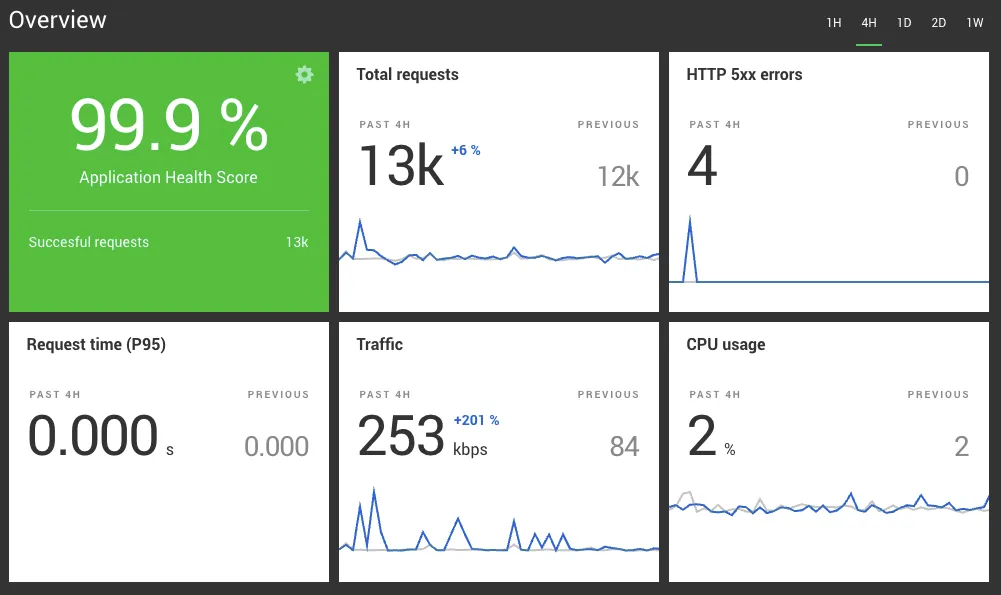1001x595 pixels.
Task: Select the 1H time range
Action: pos(834,22)
